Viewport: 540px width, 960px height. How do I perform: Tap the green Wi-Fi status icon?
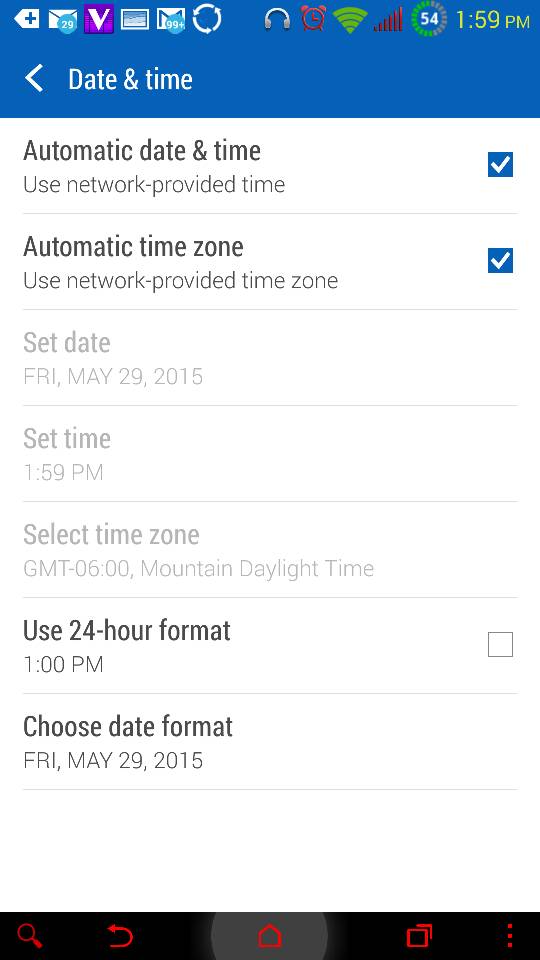point(350,20)
